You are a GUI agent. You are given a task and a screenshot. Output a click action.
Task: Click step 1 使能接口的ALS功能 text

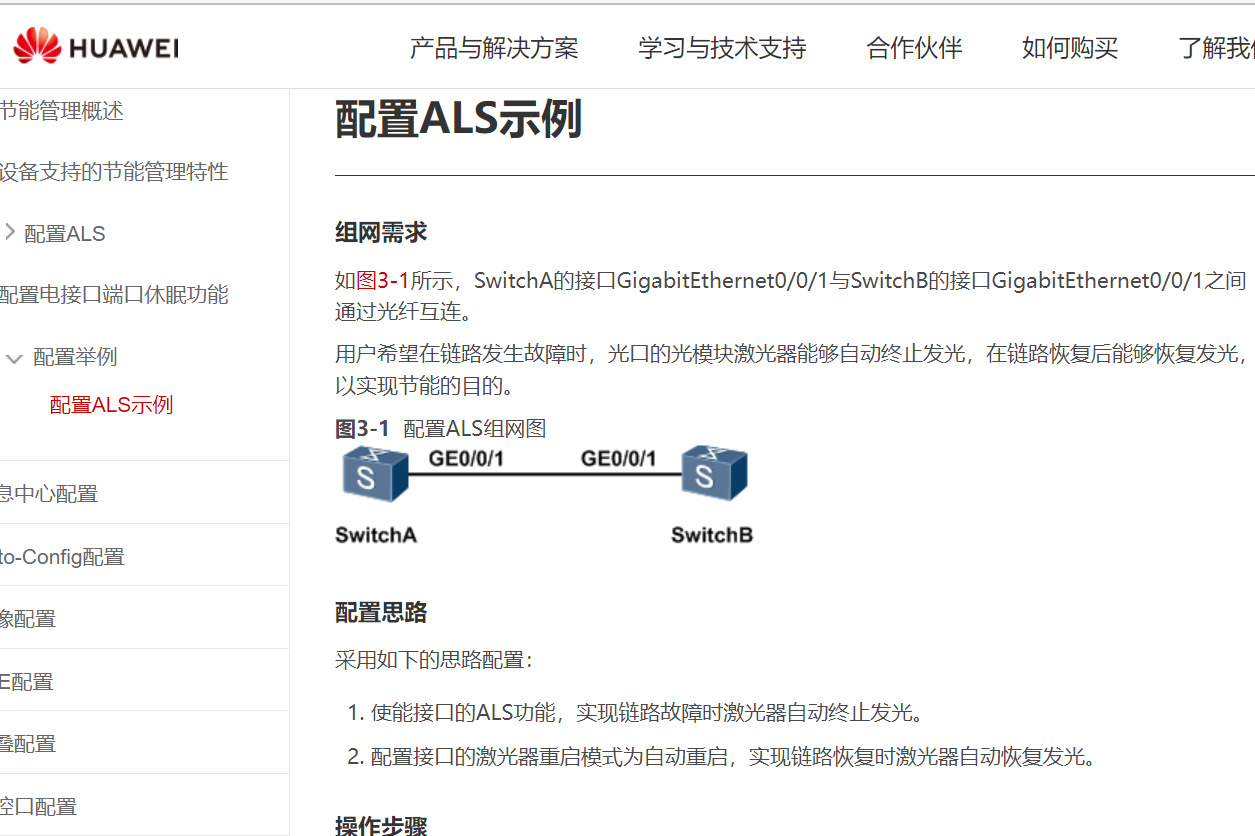[x=647, y=713]
